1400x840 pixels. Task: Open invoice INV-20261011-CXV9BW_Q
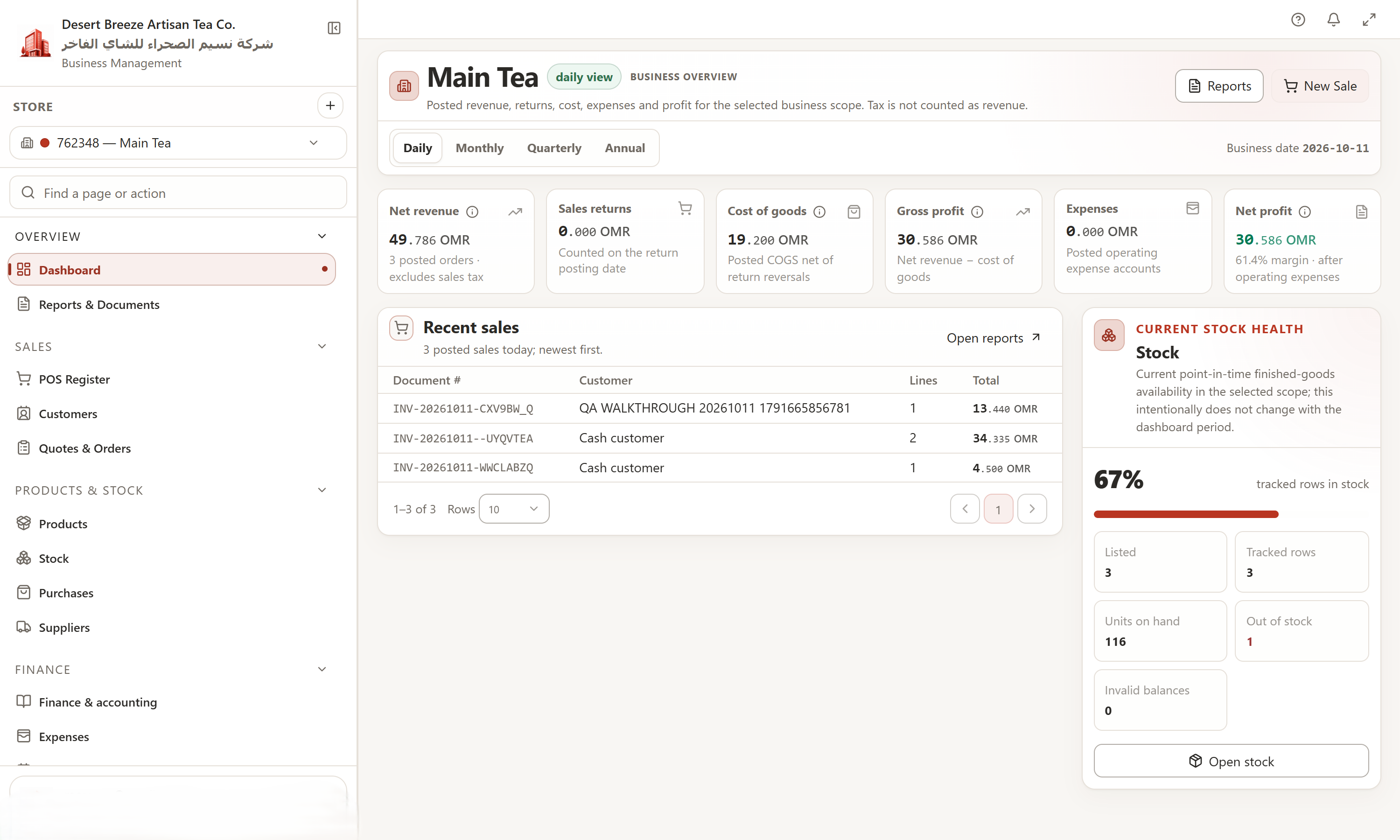463,409
